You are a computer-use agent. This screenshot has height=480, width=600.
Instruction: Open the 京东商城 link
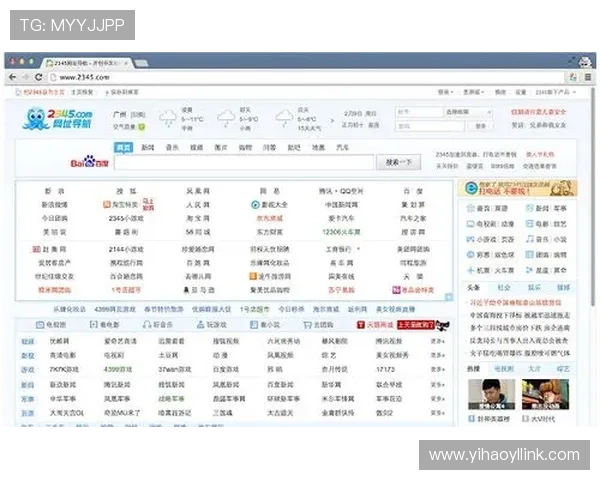tap(270, 218)
